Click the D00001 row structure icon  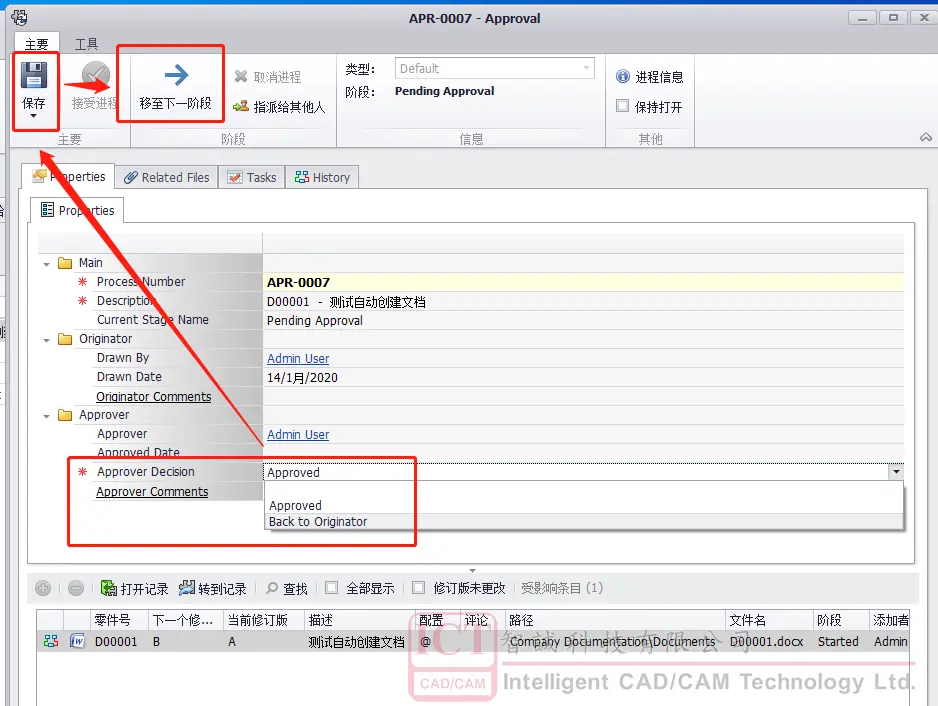tap(51, 641)
